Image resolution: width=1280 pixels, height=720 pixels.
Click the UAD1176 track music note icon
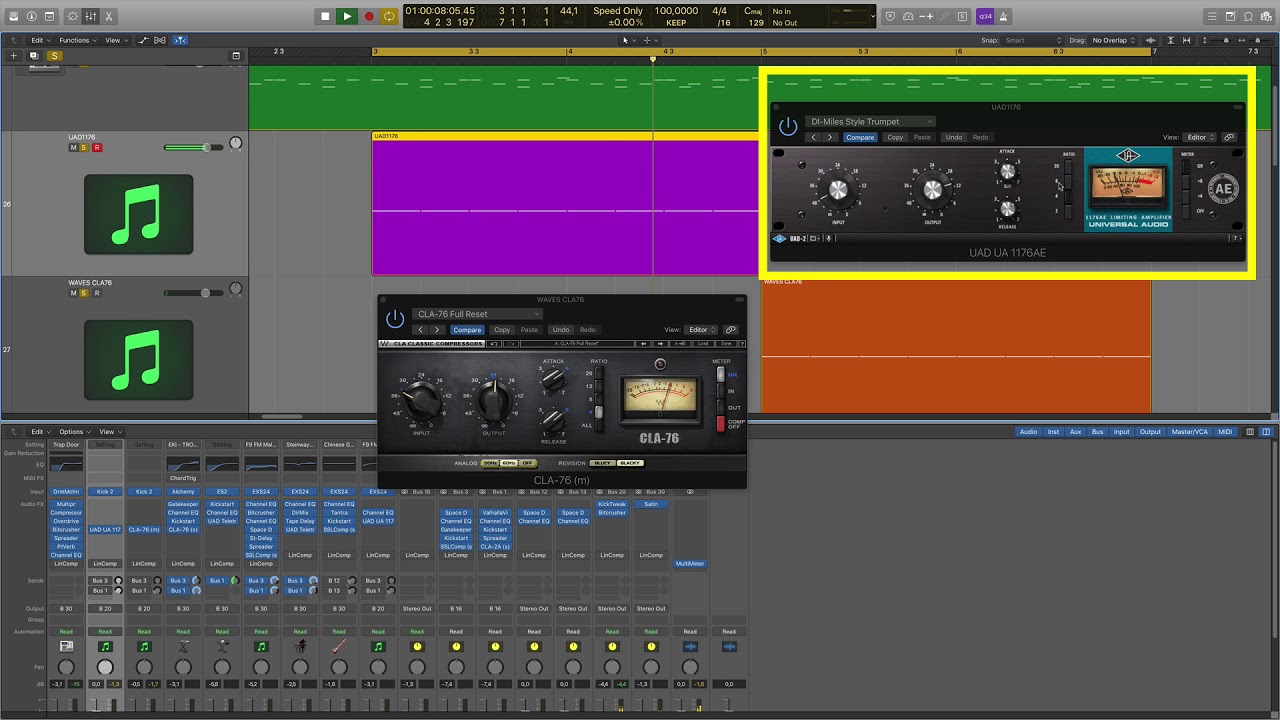tap(138, 214)
